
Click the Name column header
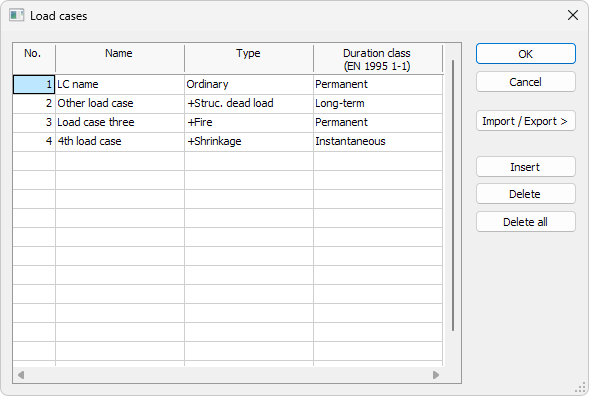click(119, 59)
